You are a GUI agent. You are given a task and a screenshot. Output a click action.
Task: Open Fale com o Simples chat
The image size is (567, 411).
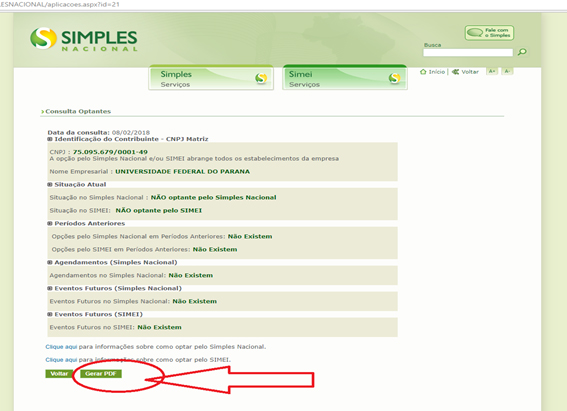tap(489, 33)
